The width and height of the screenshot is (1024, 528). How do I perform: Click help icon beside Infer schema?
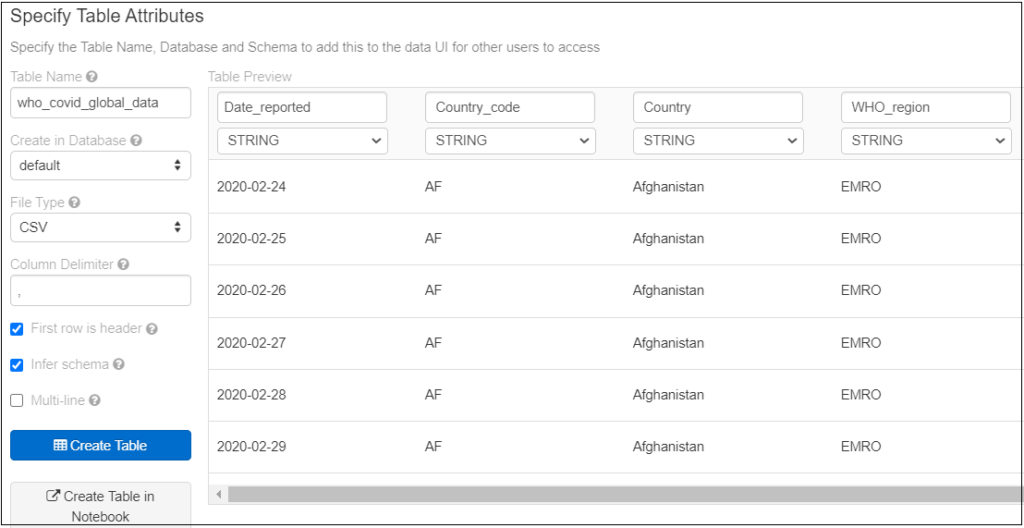(118, 365)
